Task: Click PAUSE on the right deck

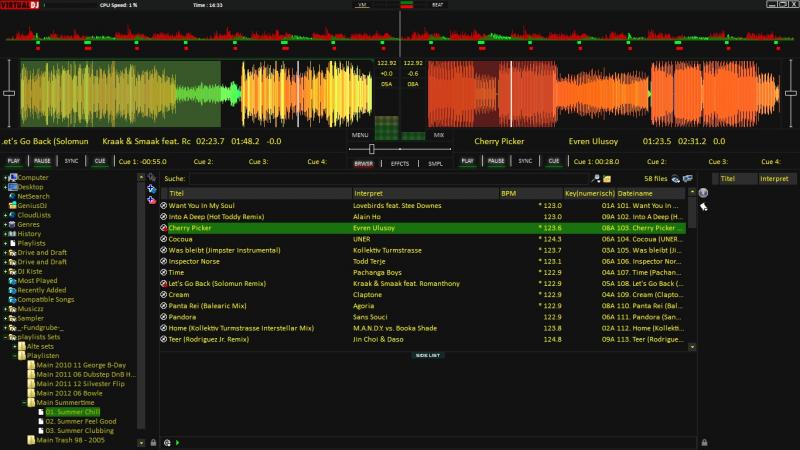Action: [496, 161]
